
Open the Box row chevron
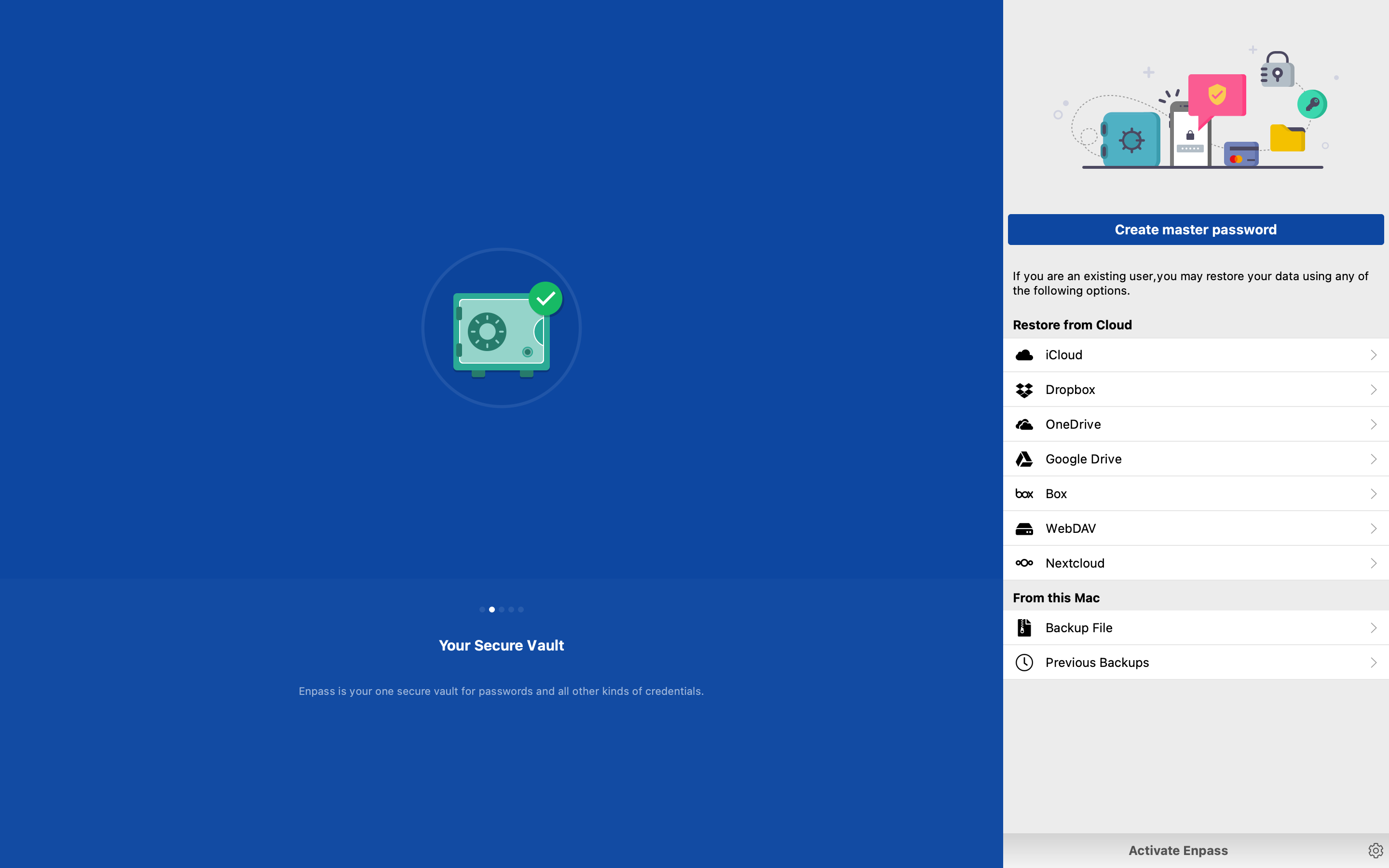(1374, 494)
